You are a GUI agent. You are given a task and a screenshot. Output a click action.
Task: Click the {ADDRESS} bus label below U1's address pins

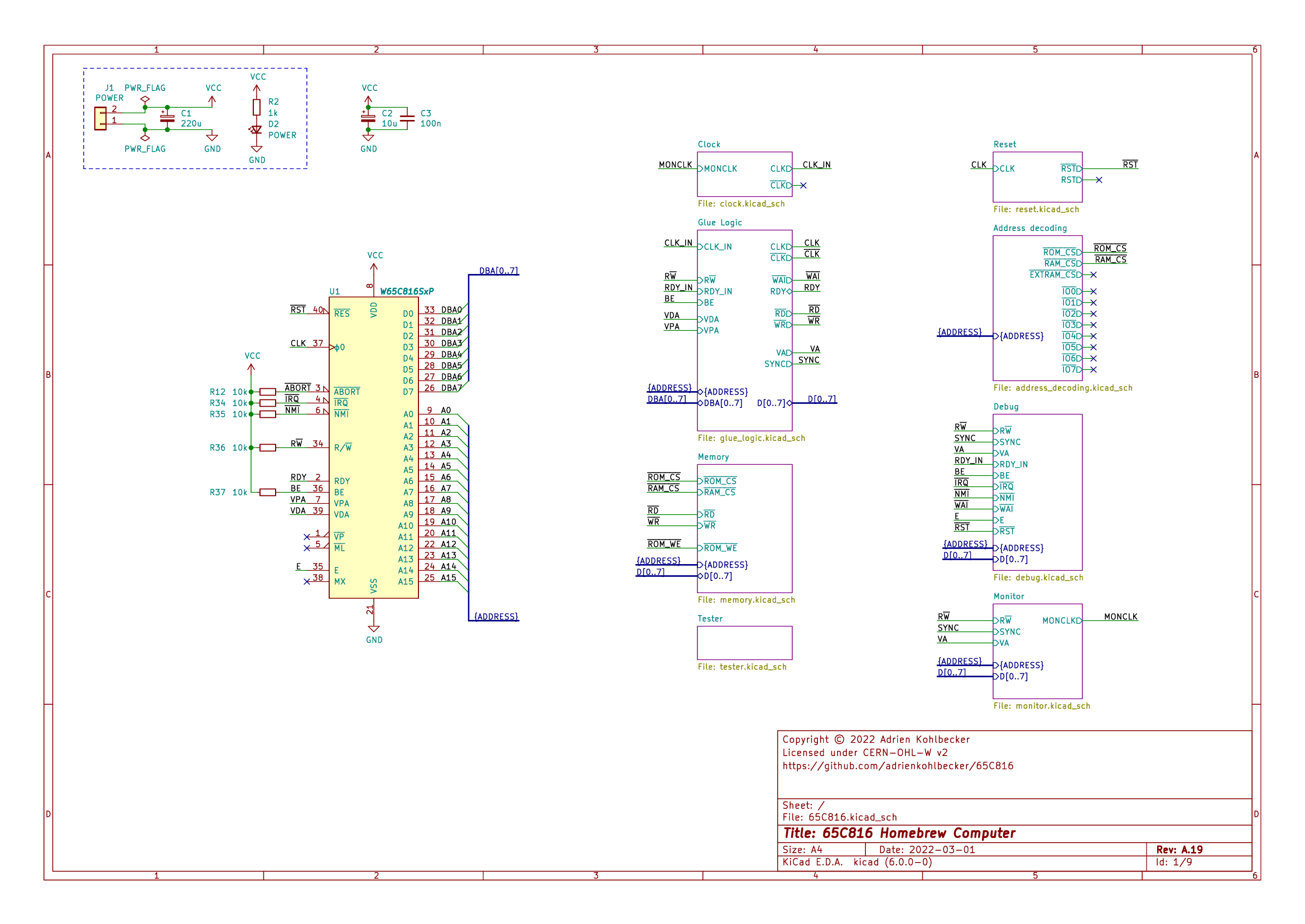click(496, 617)
